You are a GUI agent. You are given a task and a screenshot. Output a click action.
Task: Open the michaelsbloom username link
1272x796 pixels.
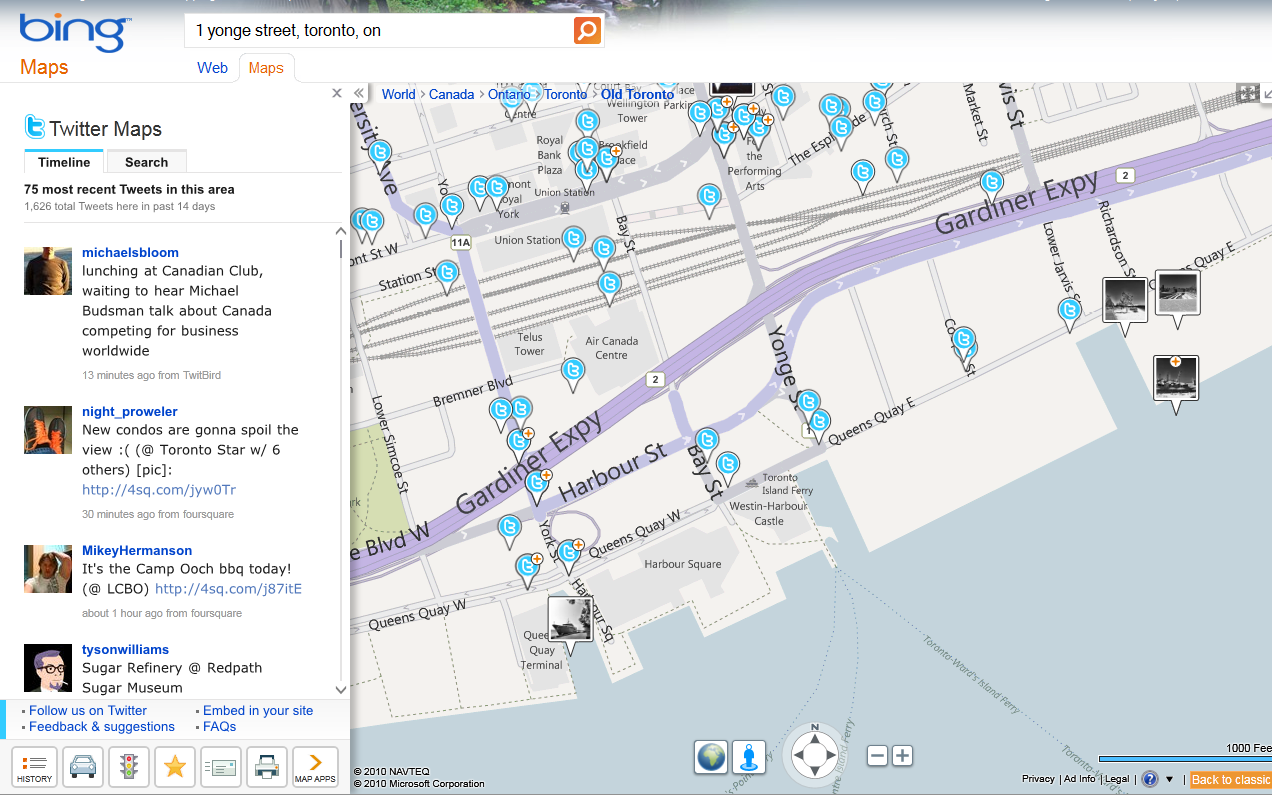pos(130,252)
